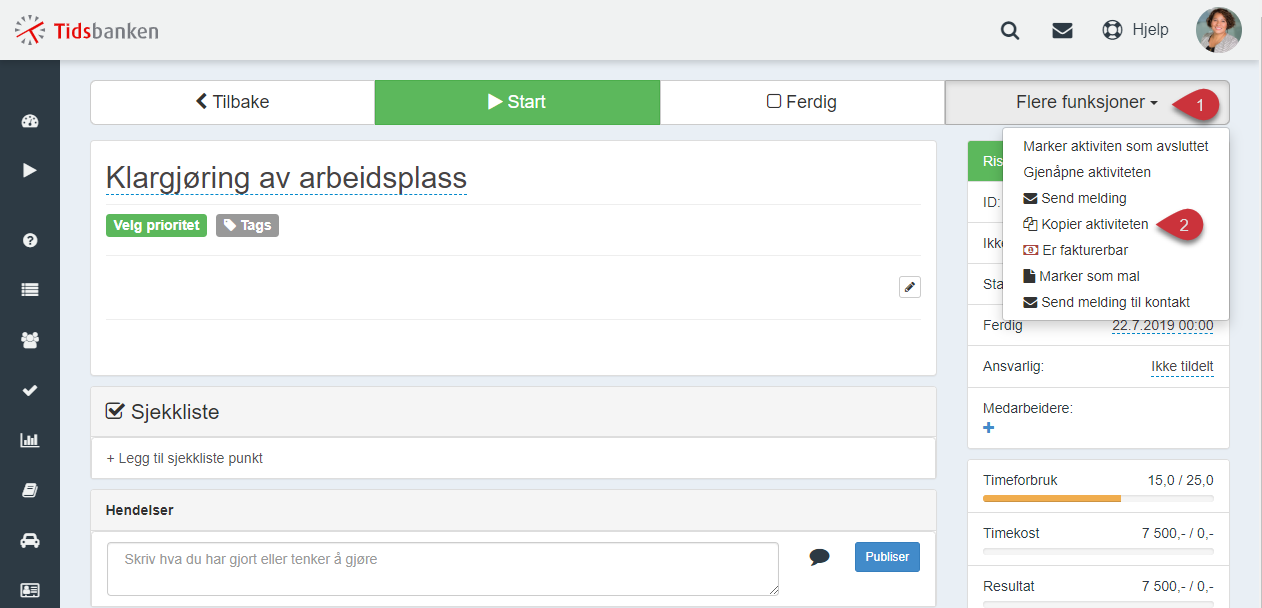The width and height of the screenshot is (1262, 608).
Task: Open the users group sidebar icon
Action: (29, 340)
